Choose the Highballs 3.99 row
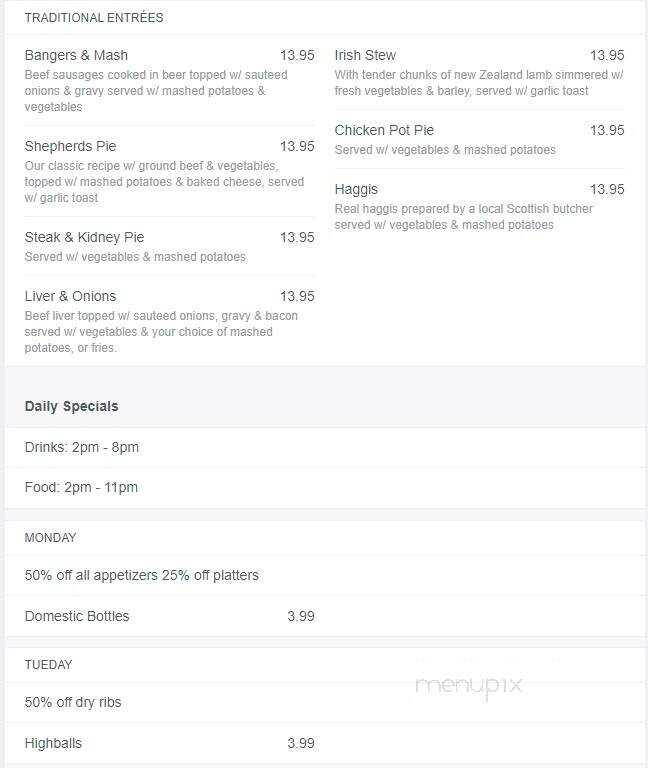Screen dimensions: 648x768 pos(169,744)
